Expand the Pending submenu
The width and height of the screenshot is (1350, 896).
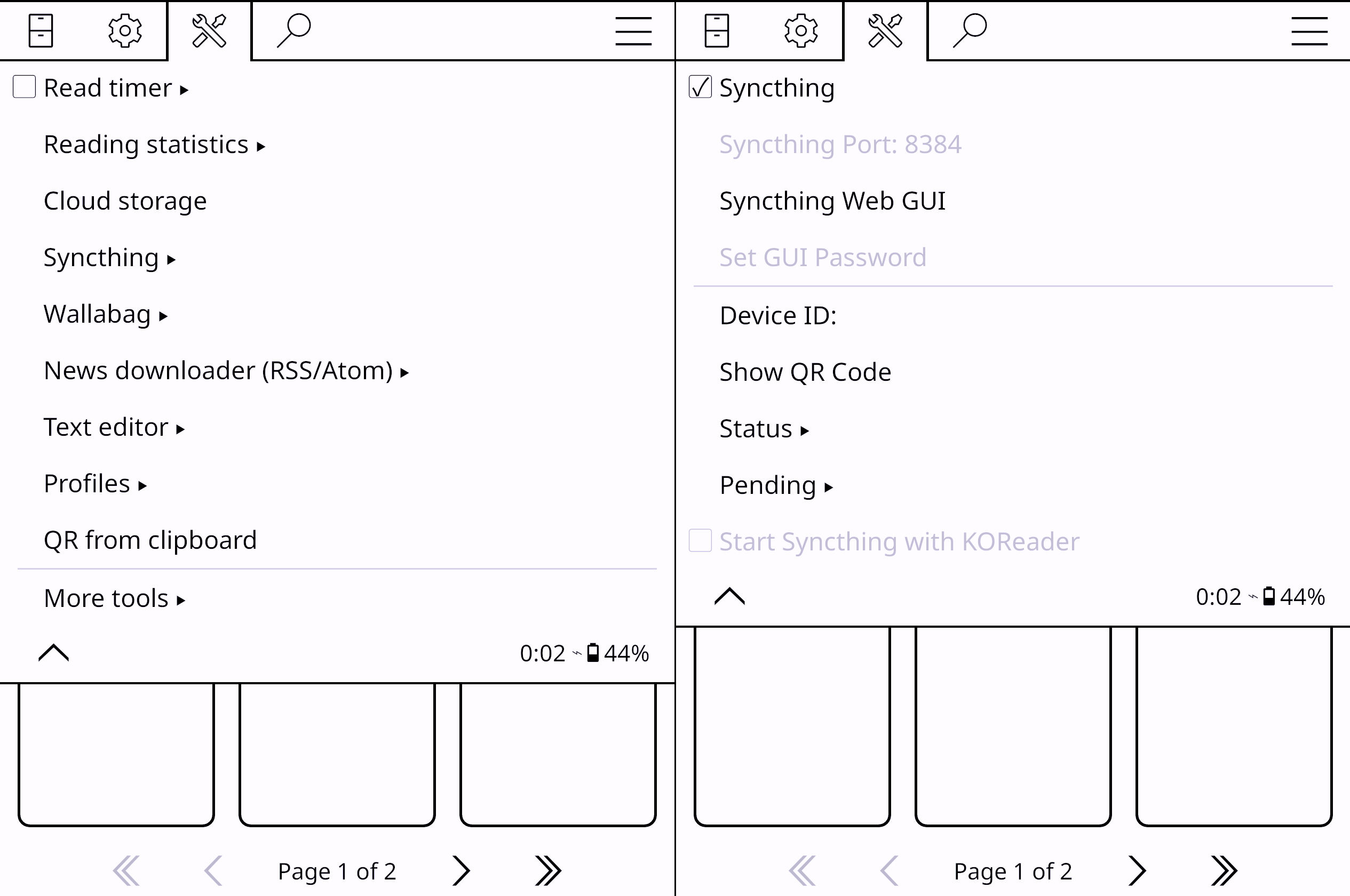tap(776, 485)
